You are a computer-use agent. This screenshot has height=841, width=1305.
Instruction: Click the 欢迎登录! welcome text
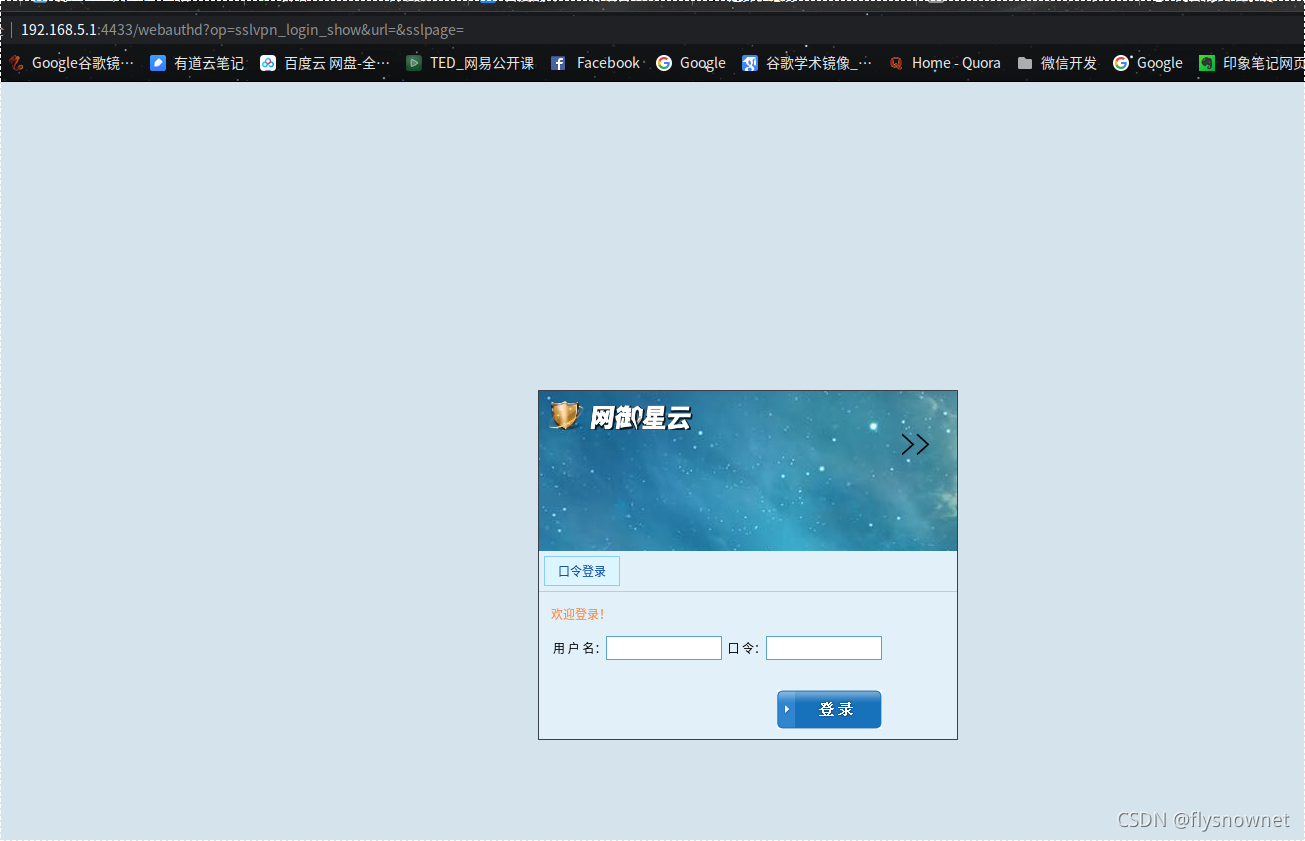pyautogui.click(x=577, y=614)
